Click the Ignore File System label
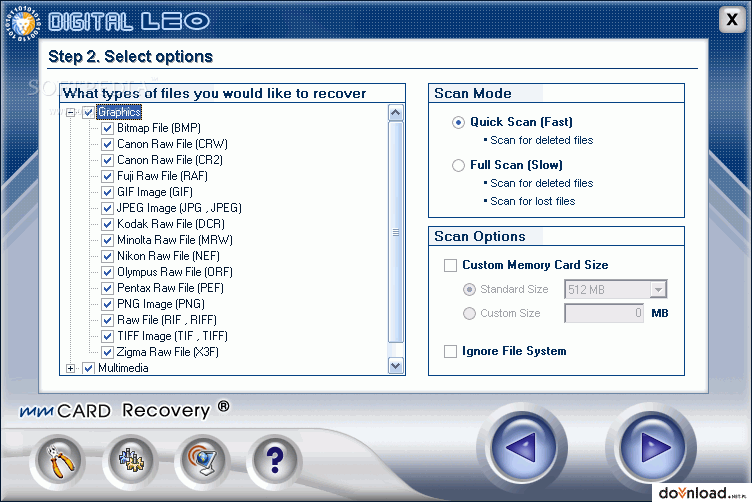752x502 pixels. [514, 351]
